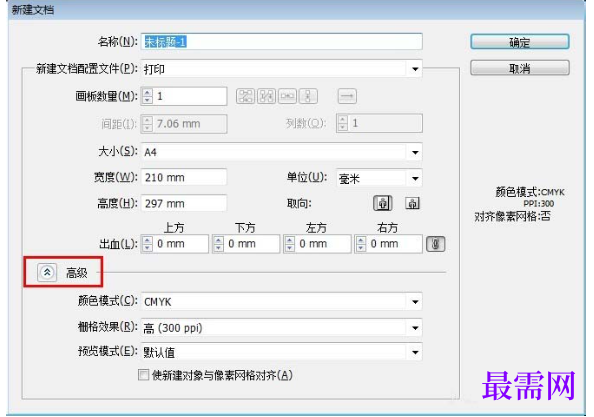
Task: Set portrait orientation icon
Action: [383, 203]
